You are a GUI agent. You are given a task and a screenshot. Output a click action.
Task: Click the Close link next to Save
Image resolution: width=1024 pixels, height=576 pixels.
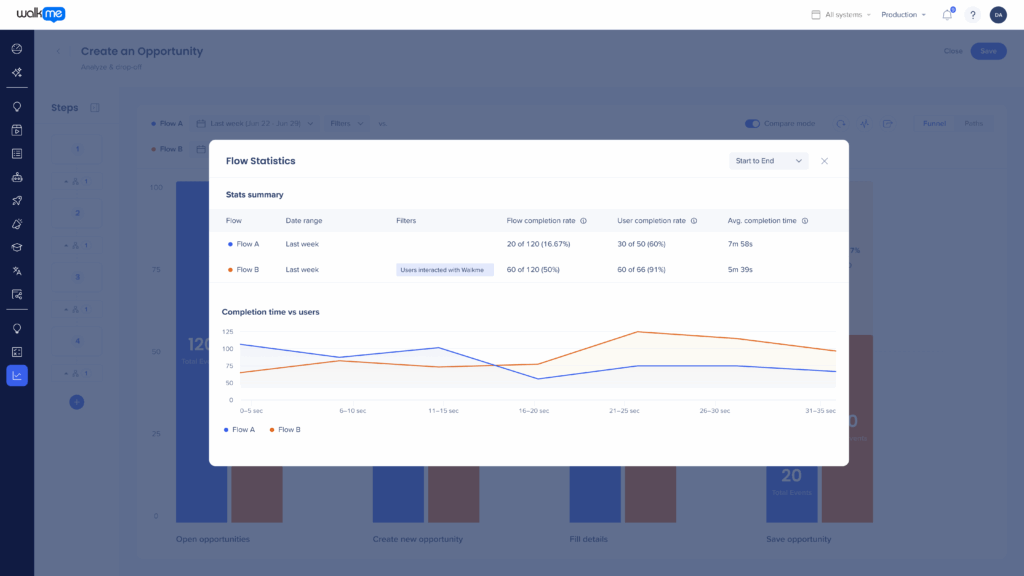953,51
